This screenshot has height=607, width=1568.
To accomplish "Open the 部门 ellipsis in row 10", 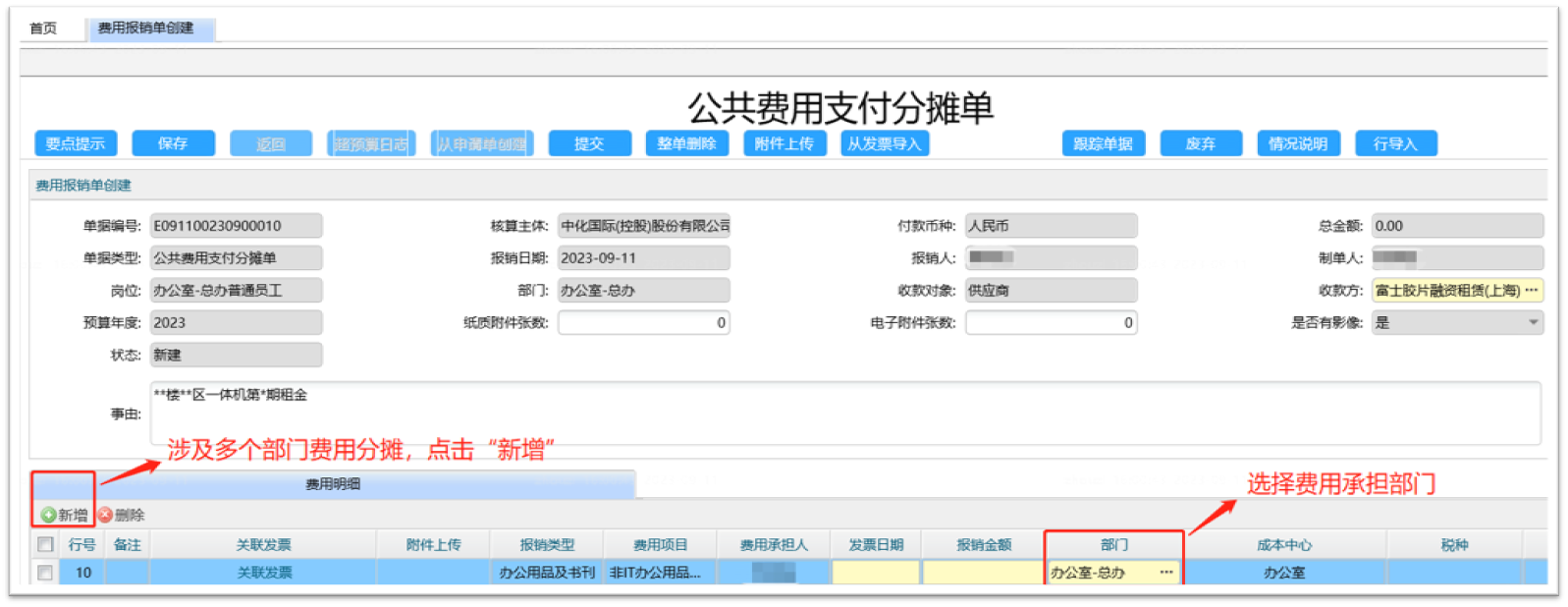I will [x=1166, y=573].
